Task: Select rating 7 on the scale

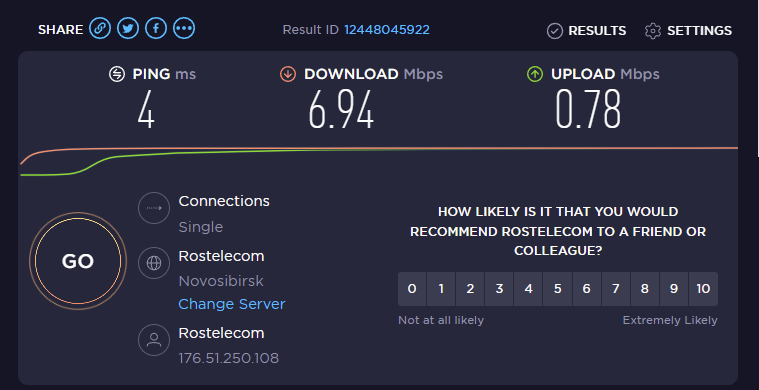Action: point(616,289)
